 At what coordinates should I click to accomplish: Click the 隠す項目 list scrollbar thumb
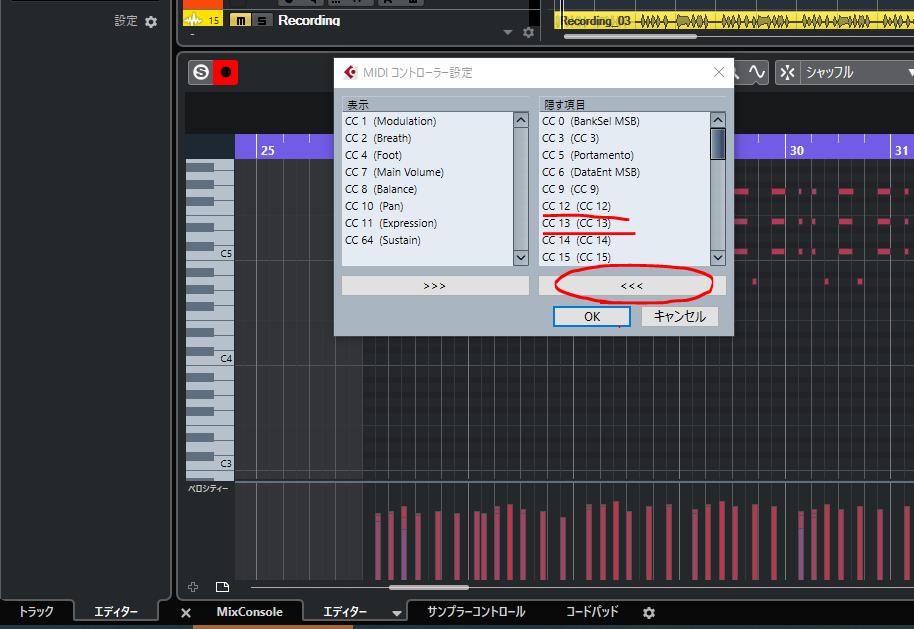point(718,143)
